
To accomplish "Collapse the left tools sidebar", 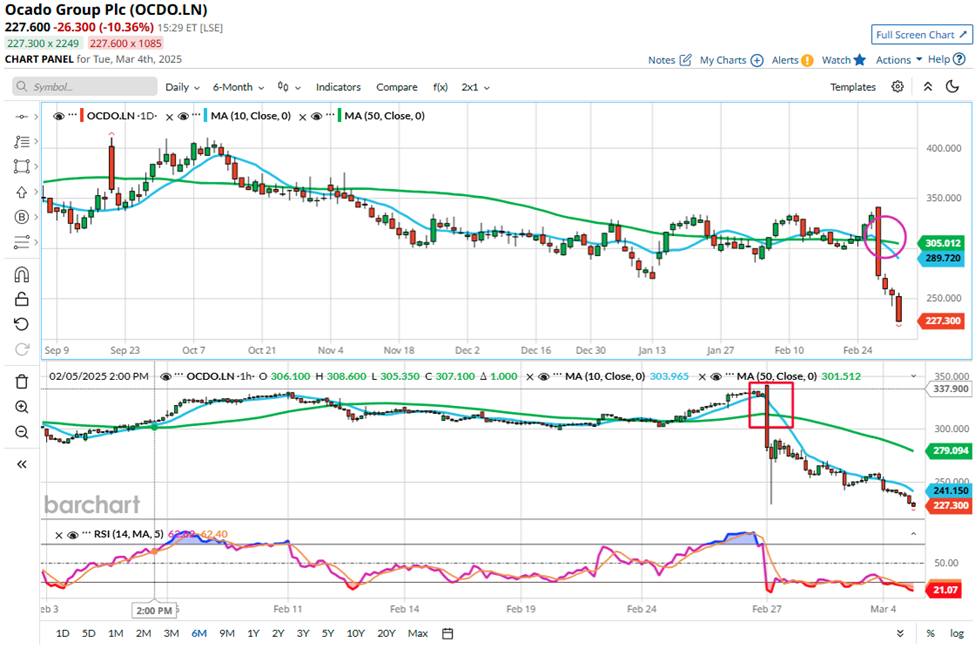I will 21,464.
